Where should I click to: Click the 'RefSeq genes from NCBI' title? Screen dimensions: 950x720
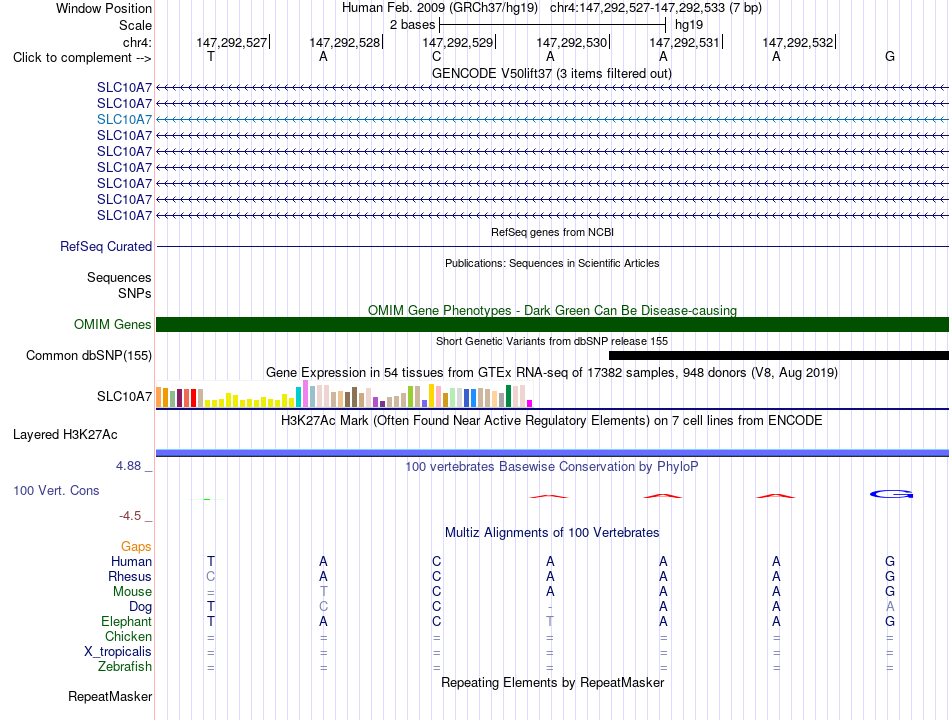coord(552,232)
